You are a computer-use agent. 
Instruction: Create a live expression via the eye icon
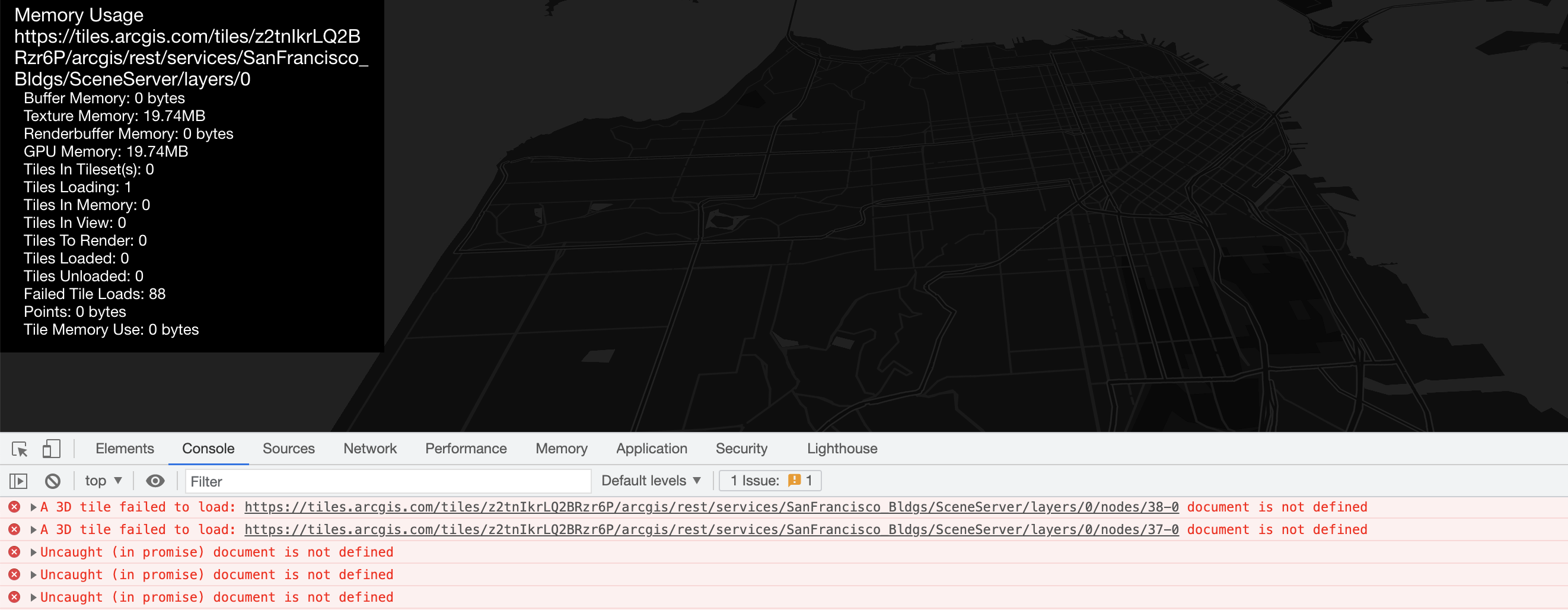(x=156, y=480)
